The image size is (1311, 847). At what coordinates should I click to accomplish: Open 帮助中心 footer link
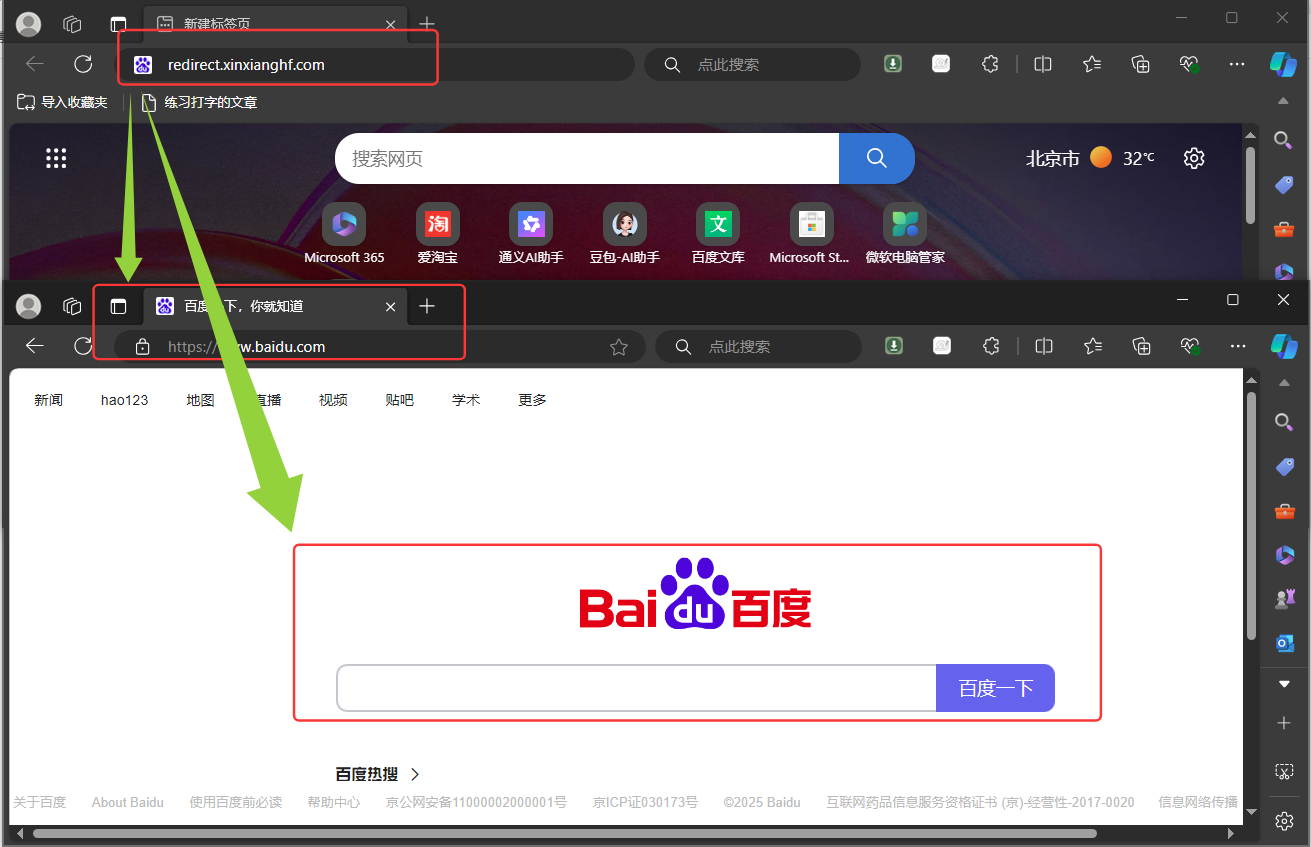coord(334,802)
